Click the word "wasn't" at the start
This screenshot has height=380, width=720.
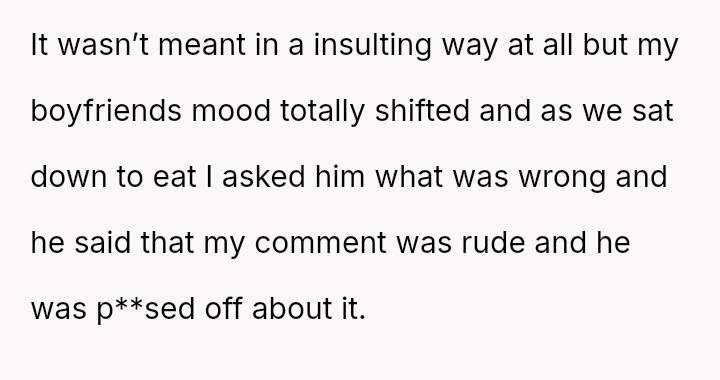coord(104,45)
